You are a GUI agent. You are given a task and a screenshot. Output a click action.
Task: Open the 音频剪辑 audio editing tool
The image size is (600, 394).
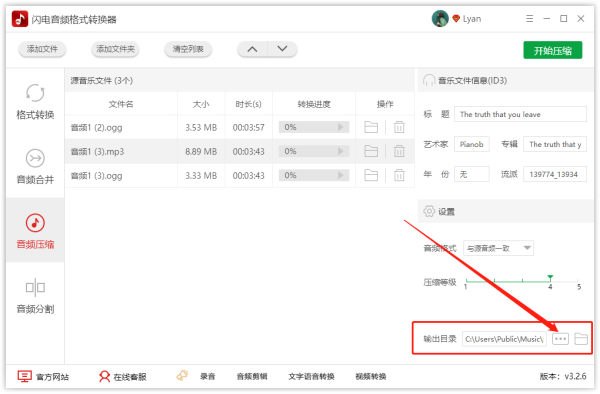(252, 377)
